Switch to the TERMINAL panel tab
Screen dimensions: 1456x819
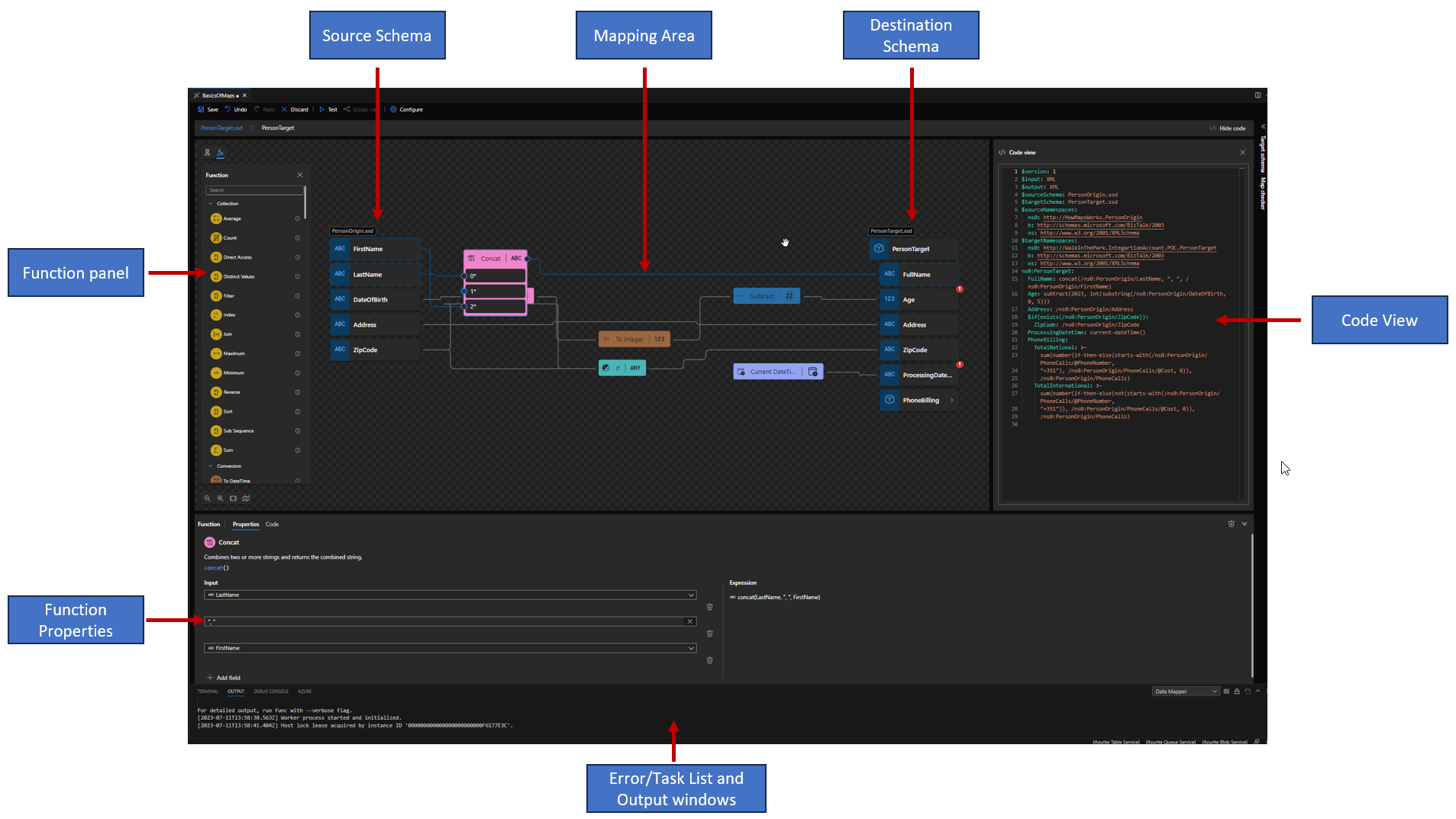click(x=208, y=692)
